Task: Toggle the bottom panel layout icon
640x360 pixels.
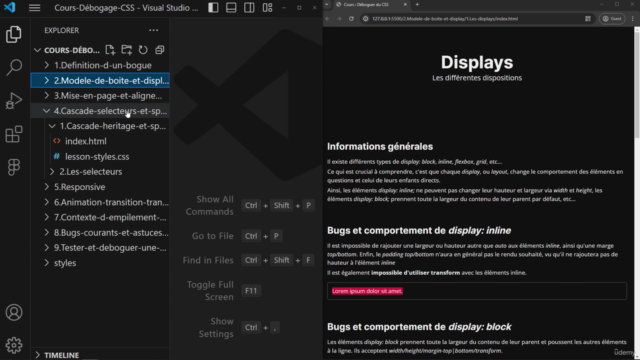Action: tap(231, 8)
